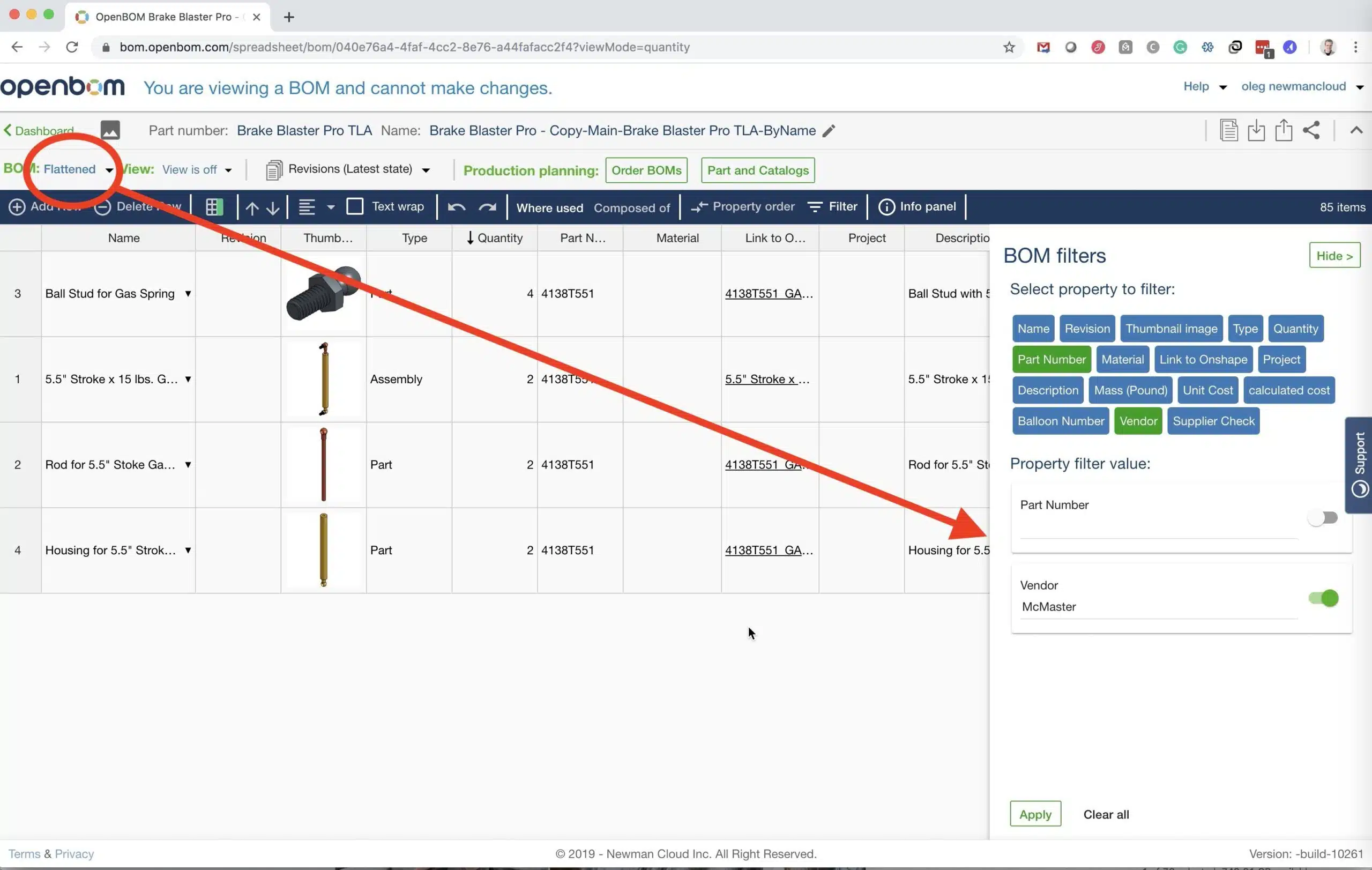Hide the BOM filters panel
The image size is (1372, 870).
pos(1334,256)
